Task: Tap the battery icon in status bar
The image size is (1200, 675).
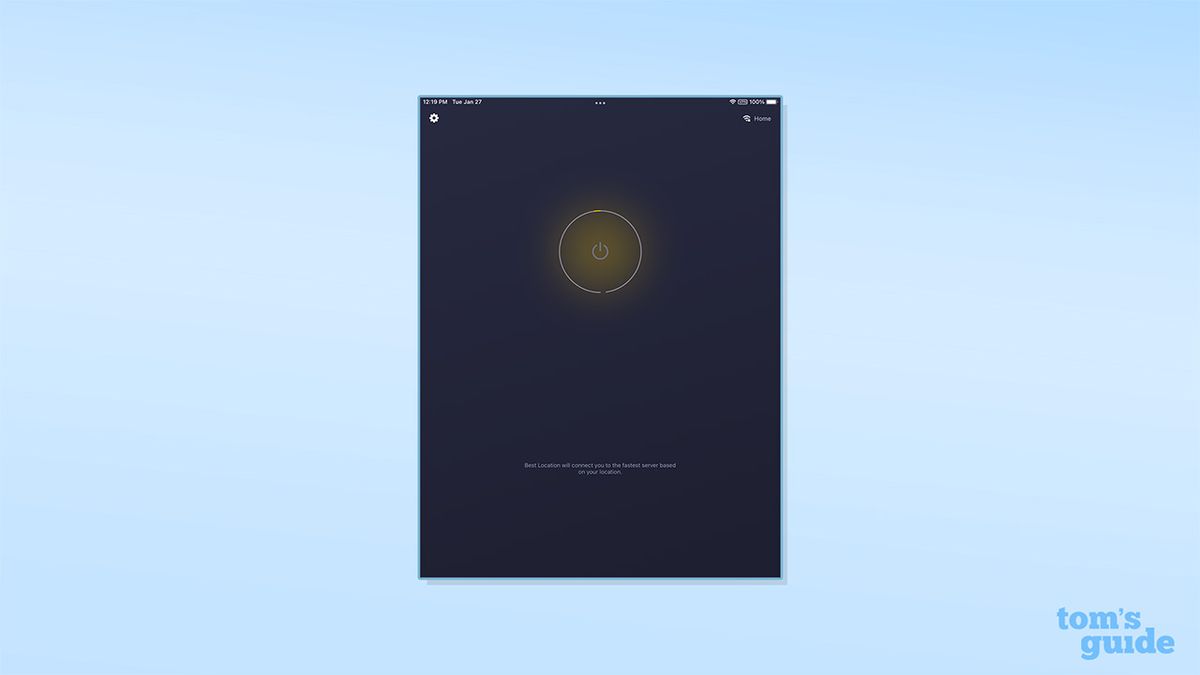Action: [771, 102]
